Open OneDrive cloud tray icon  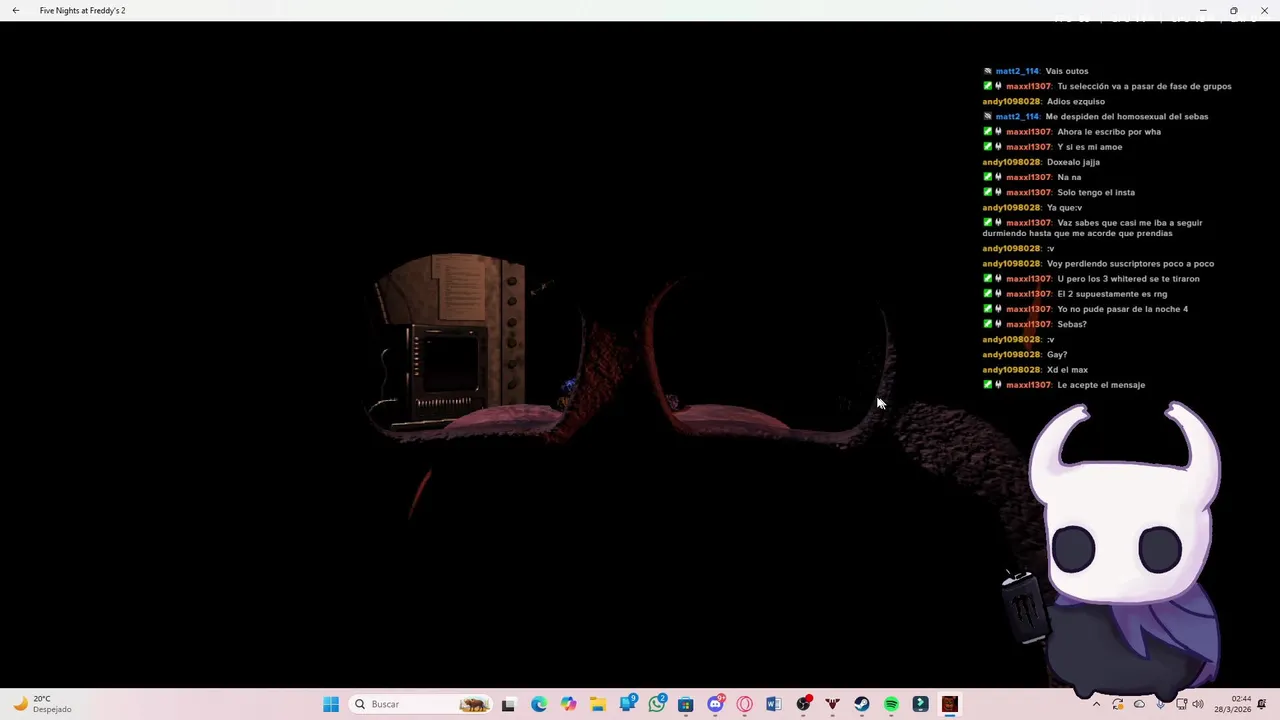point(1139,704)
